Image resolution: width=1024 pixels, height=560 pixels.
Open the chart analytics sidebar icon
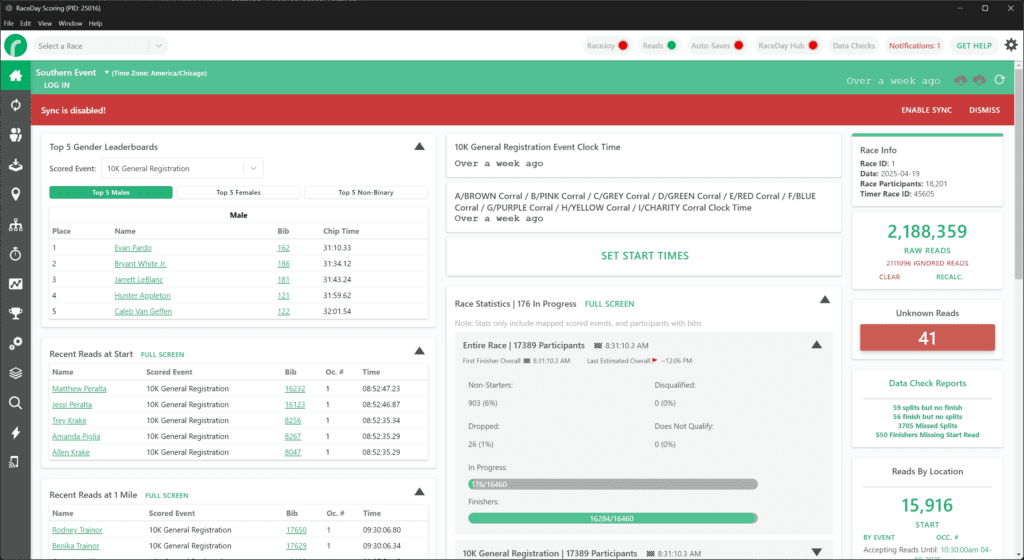point(15,284)
